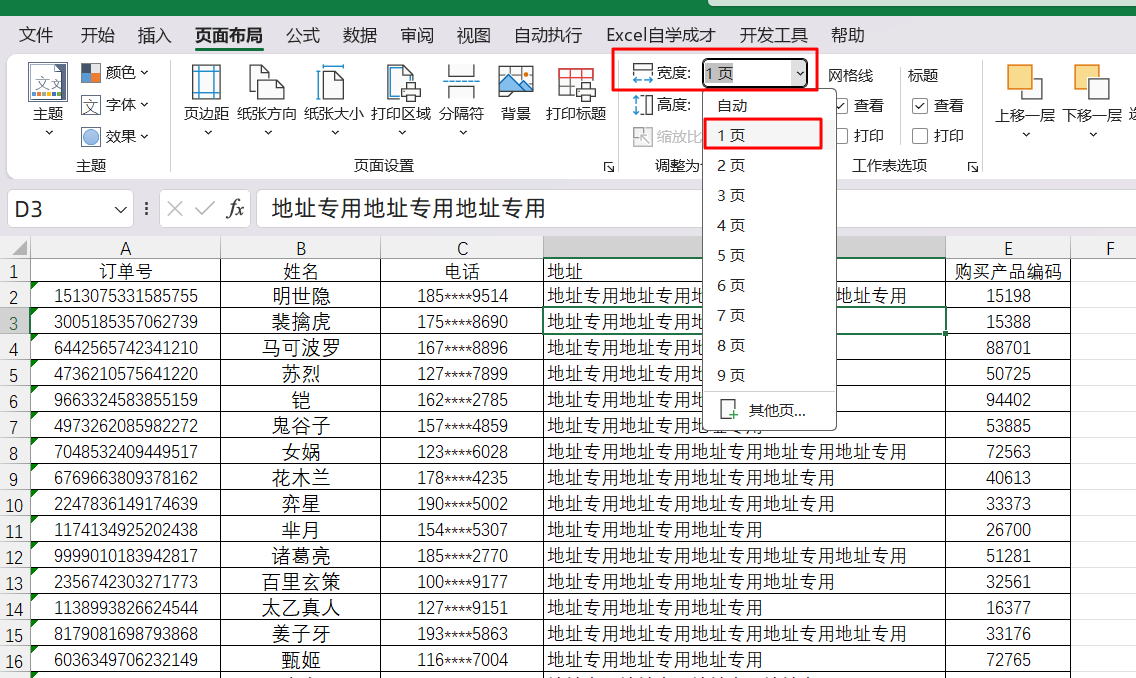Click the Background (背景) button
Image resolution: width=1136 pixels, height=678 pixels.
516,93
